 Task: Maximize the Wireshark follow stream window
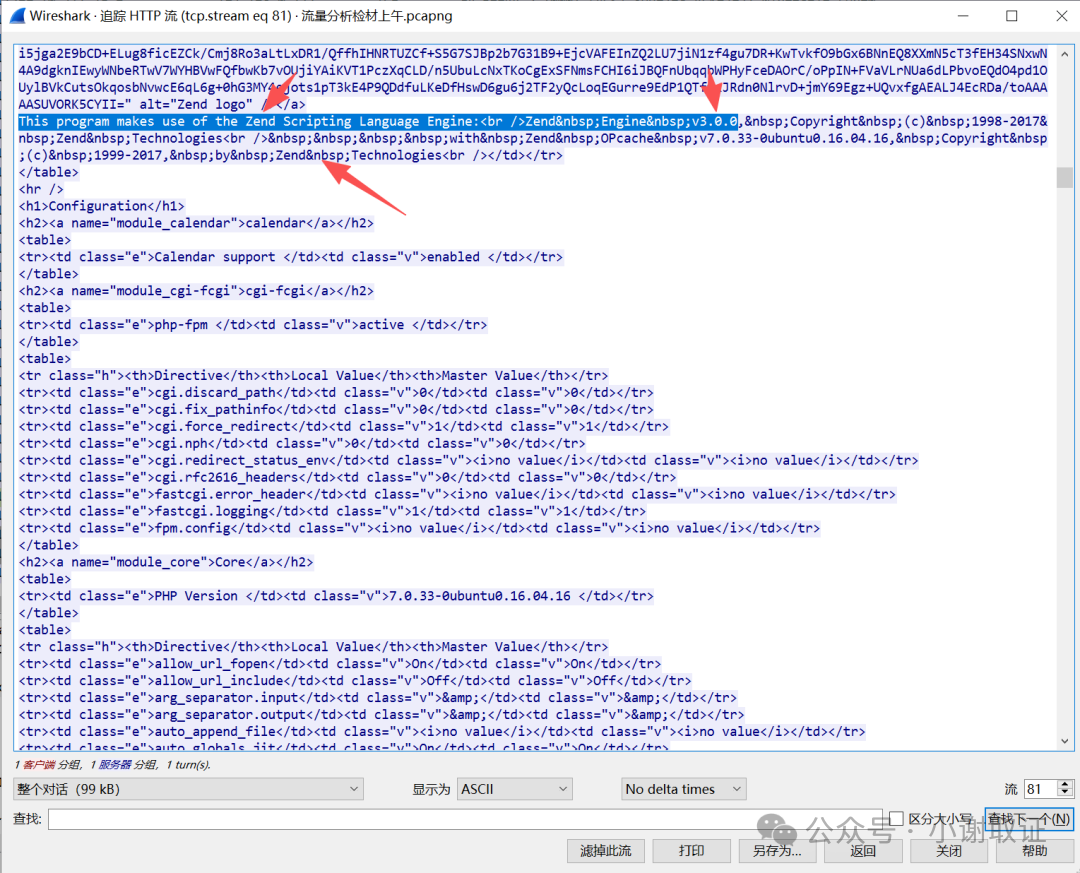(1011, 16)
